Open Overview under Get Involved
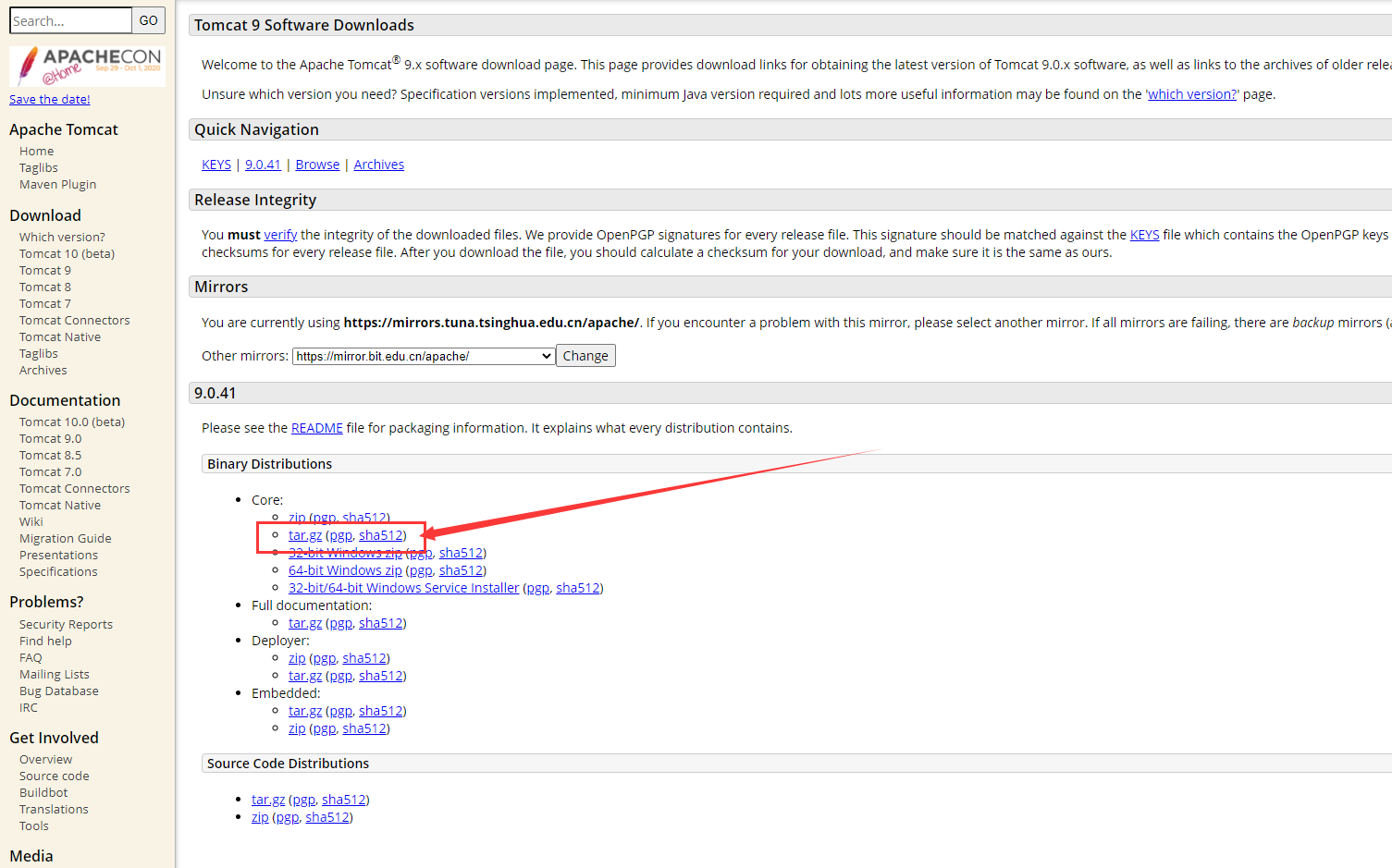 click(45, 759)
